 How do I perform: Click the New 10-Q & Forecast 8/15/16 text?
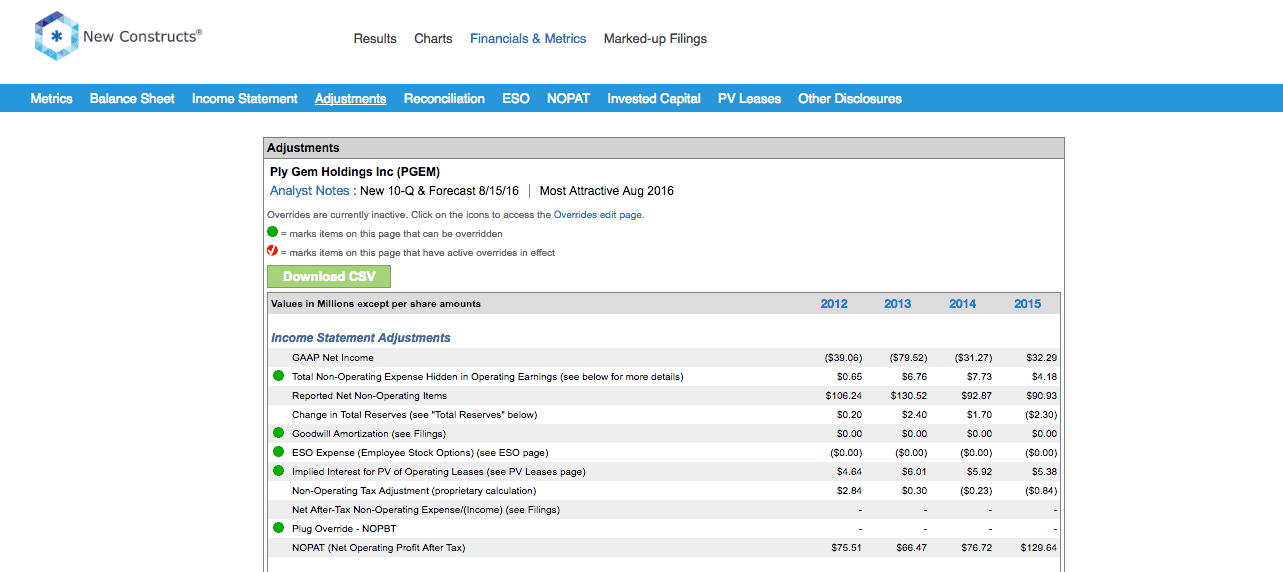coord(440,191)
